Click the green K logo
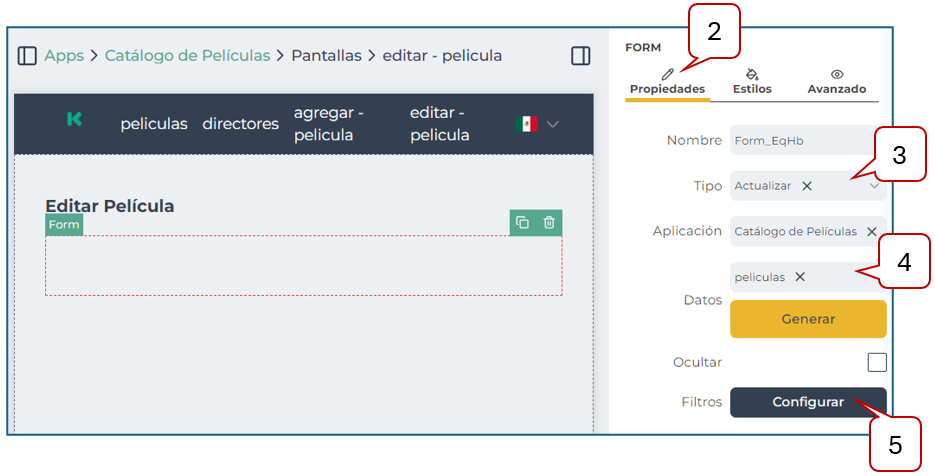Viewport: 935px width, 476px height. 74,119
